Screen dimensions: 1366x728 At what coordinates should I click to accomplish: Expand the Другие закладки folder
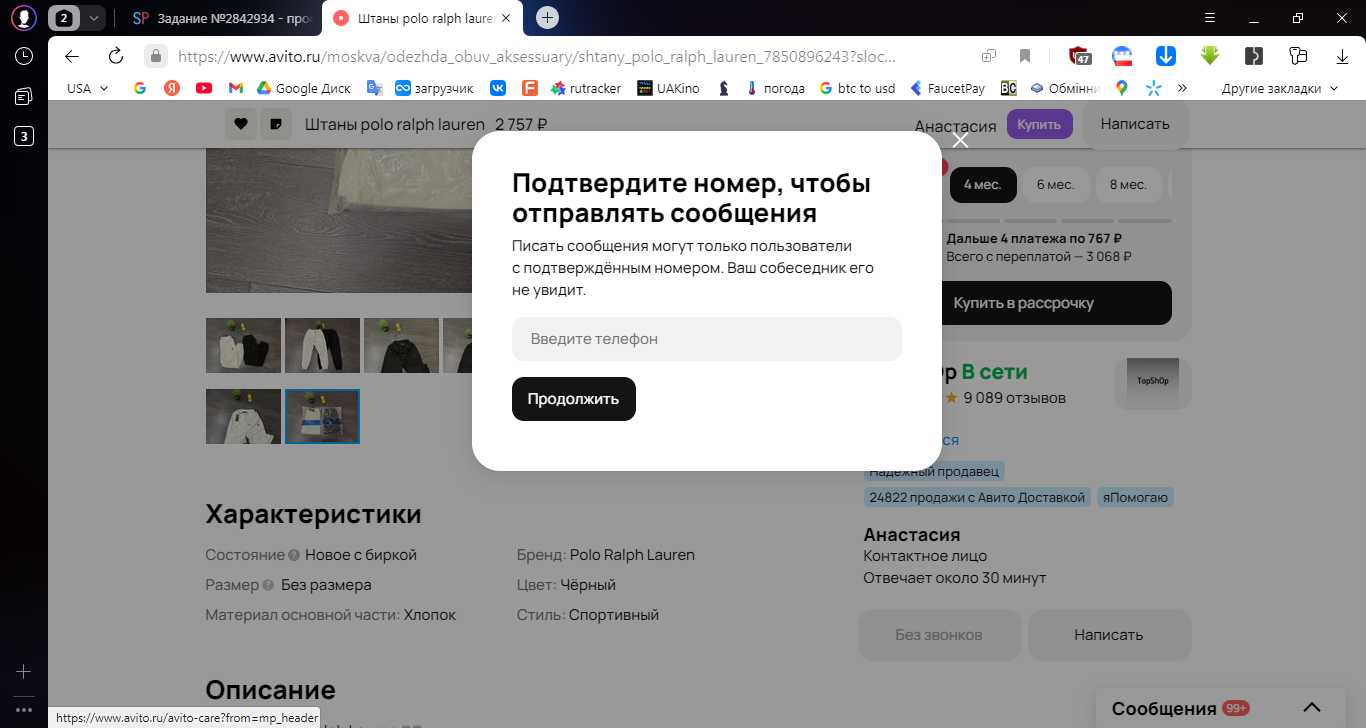1280,88
